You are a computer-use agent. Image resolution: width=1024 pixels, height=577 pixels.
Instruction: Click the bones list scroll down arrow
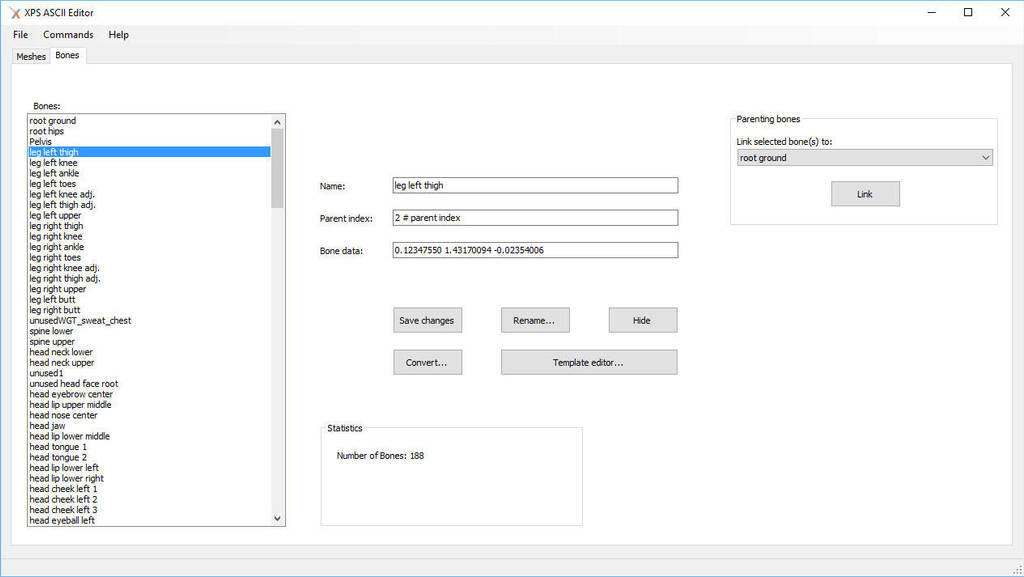278,518
